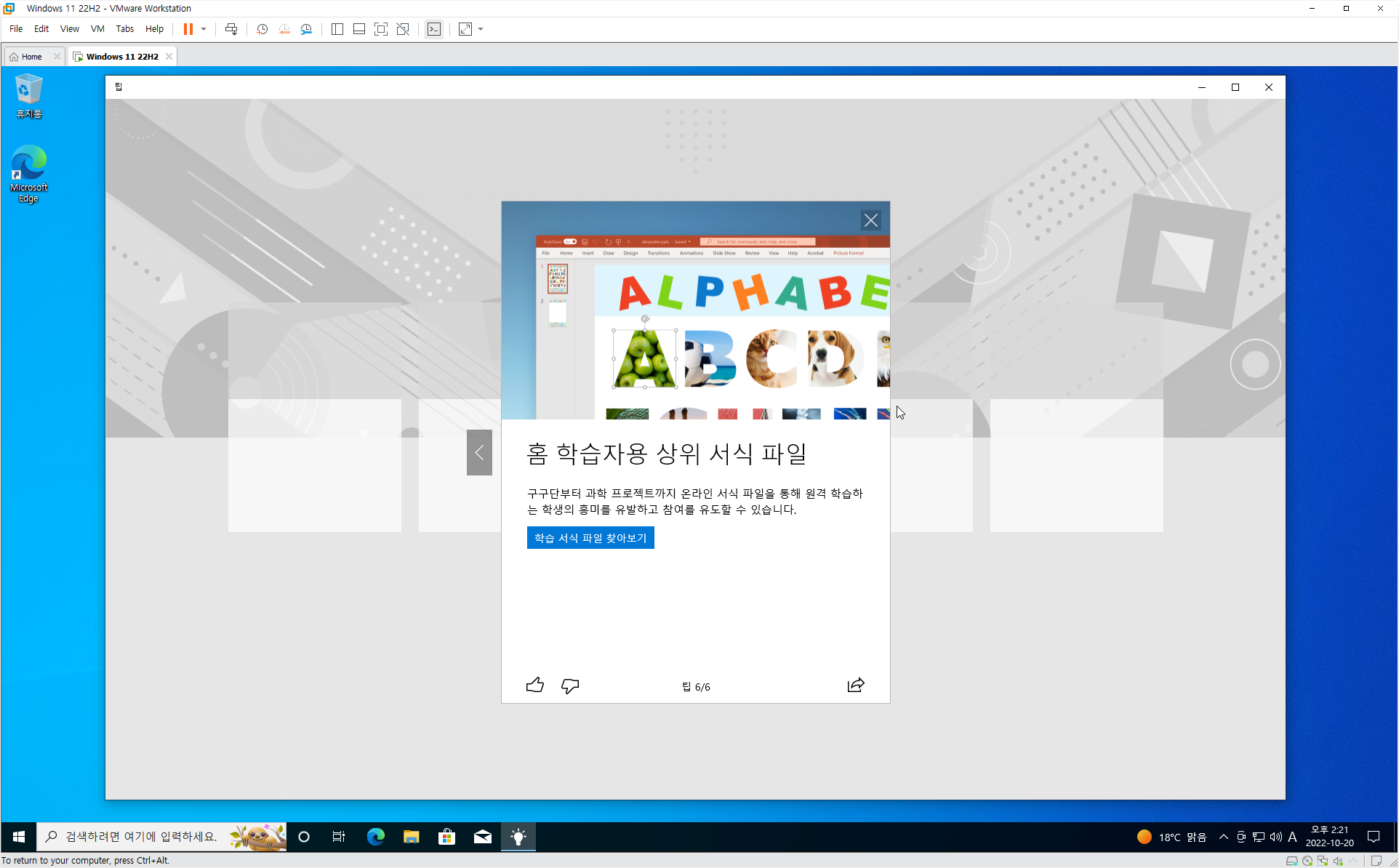Click the share tip icon

click(856, 685)
